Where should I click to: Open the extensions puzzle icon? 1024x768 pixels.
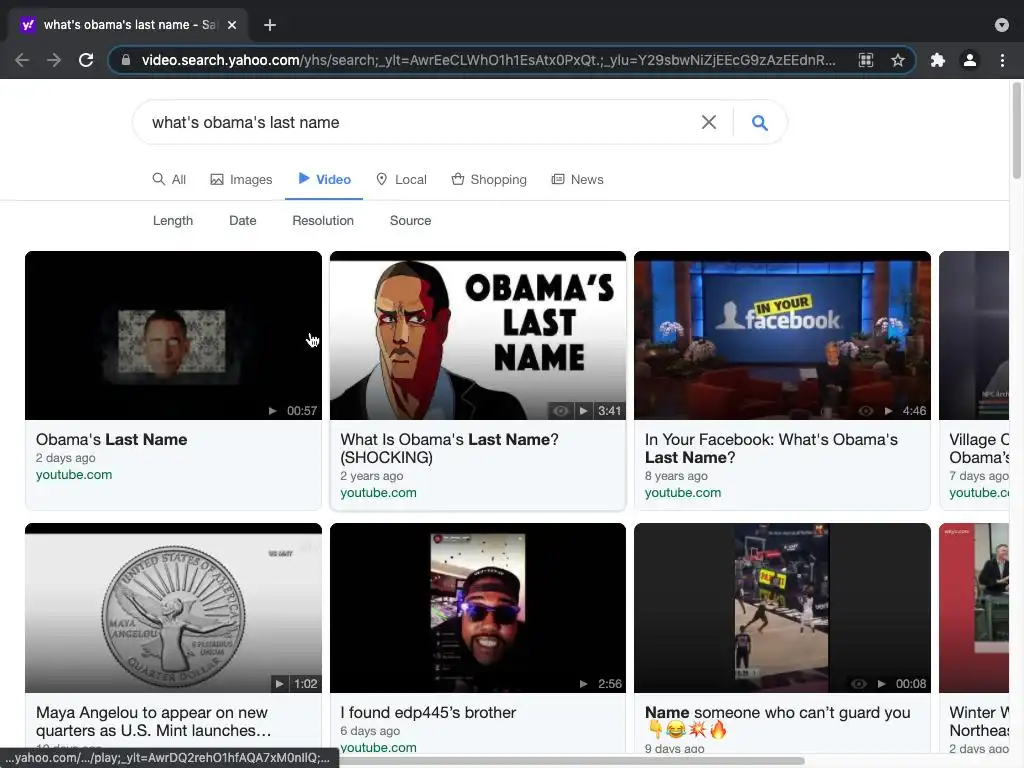(x=938, y=60)
